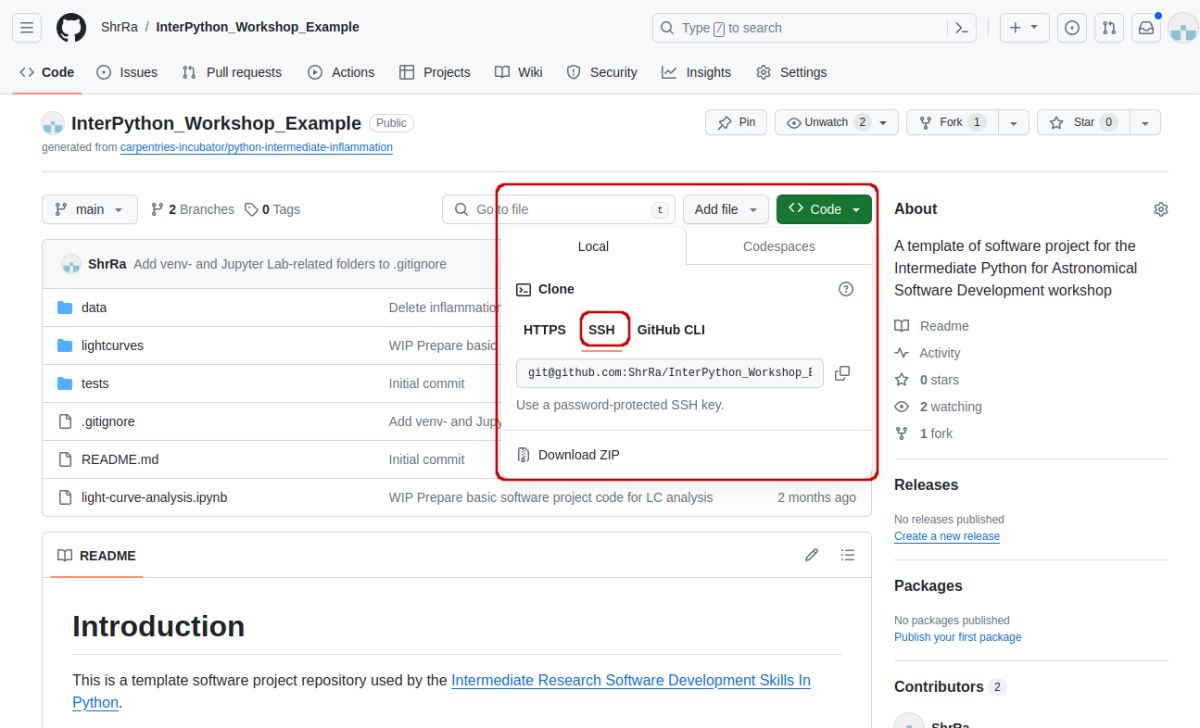Screen dimensions: 1200x728
Task: Focus the Go to file search box
Action: coord(559,209)
